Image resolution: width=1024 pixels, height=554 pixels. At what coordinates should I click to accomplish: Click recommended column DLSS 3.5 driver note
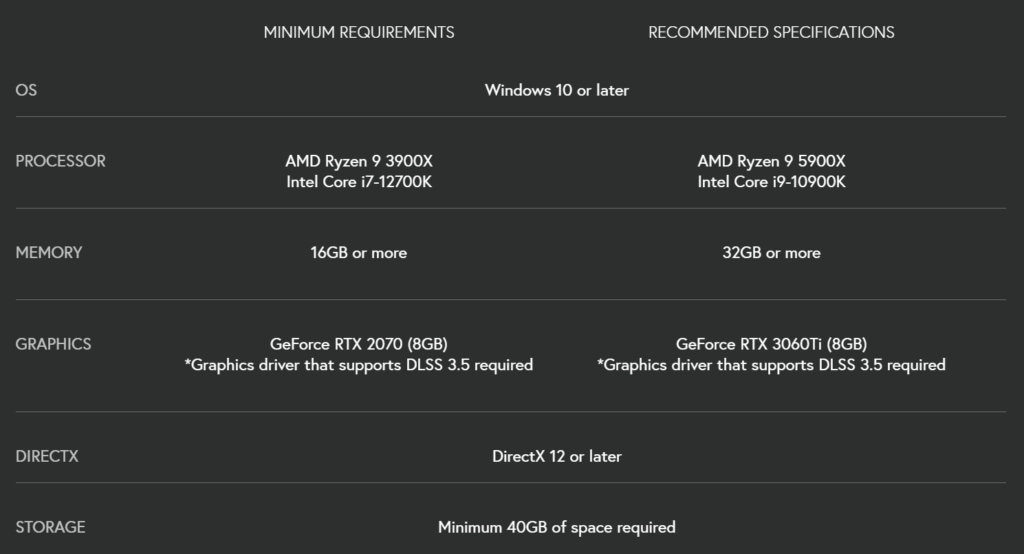coord(771,365)
